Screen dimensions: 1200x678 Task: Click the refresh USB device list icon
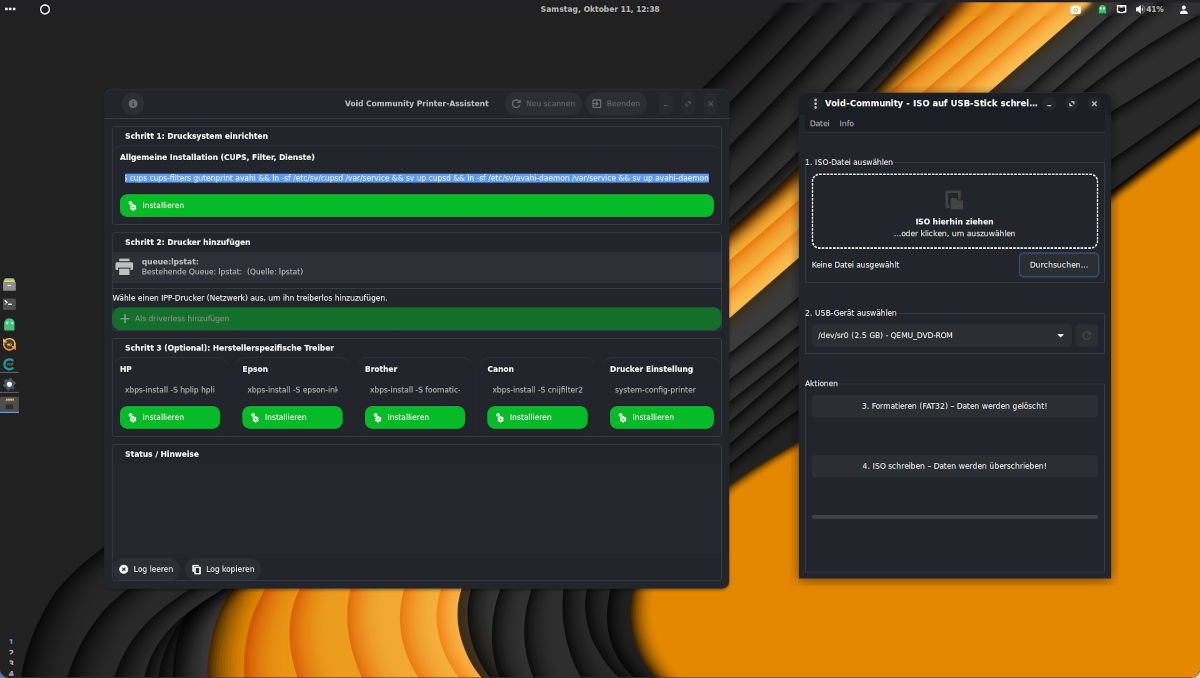(1087, 336)
